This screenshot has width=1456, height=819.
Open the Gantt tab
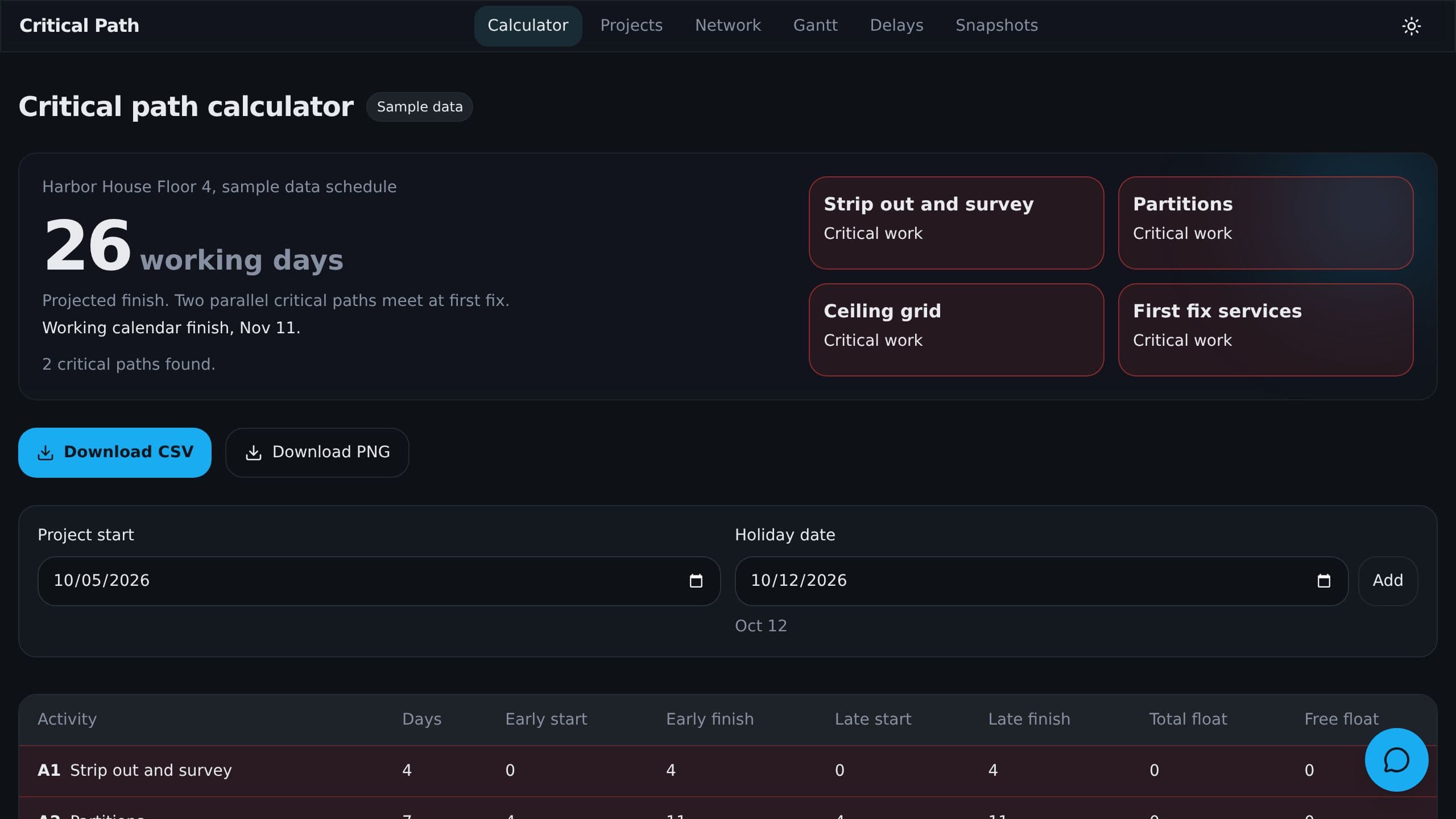coord(815,26)
